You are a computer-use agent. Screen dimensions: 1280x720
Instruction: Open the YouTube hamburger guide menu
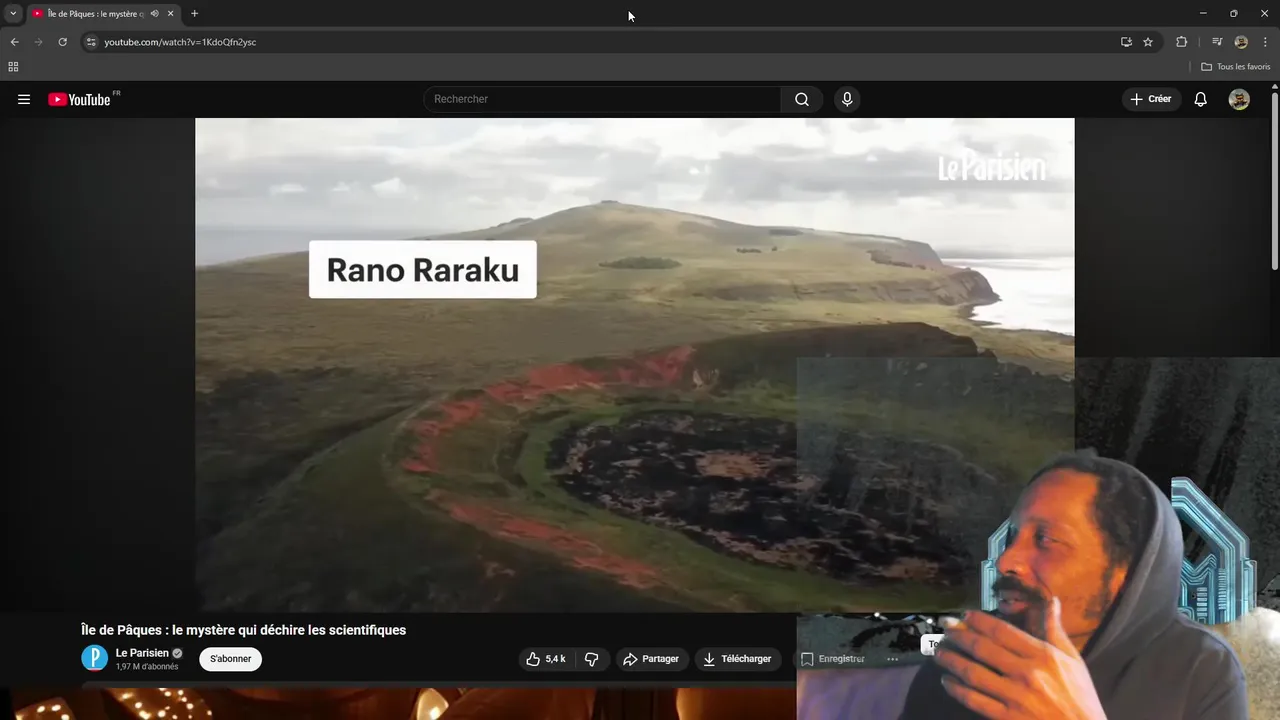pyautogui.click(x=24, y=99)
